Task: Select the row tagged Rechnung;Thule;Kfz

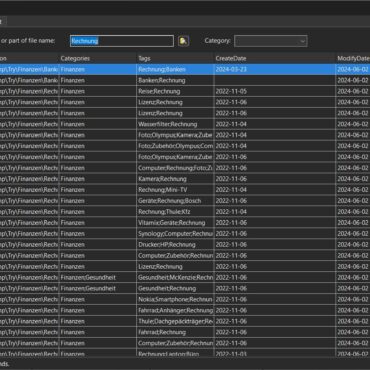Action: click(x=185, y=212)
